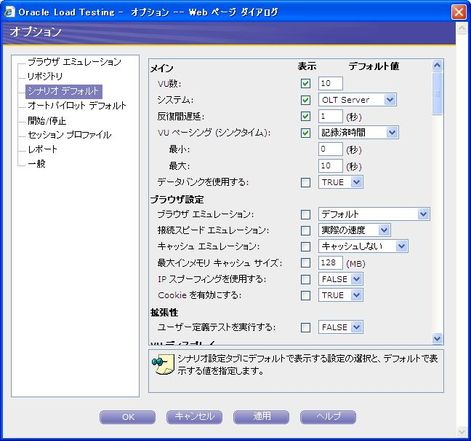The height and width of the screenshot is (441, 471).
Task: Click the Internet Explorer icon in title bar
Action: coord(9,12)
